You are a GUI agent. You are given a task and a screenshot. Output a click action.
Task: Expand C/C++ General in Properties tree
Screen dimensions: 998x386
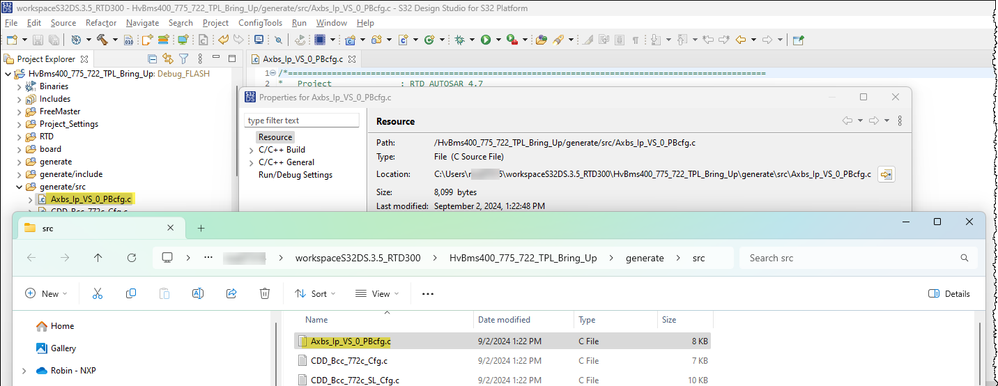pyautogui.click(x=252, y=162)
